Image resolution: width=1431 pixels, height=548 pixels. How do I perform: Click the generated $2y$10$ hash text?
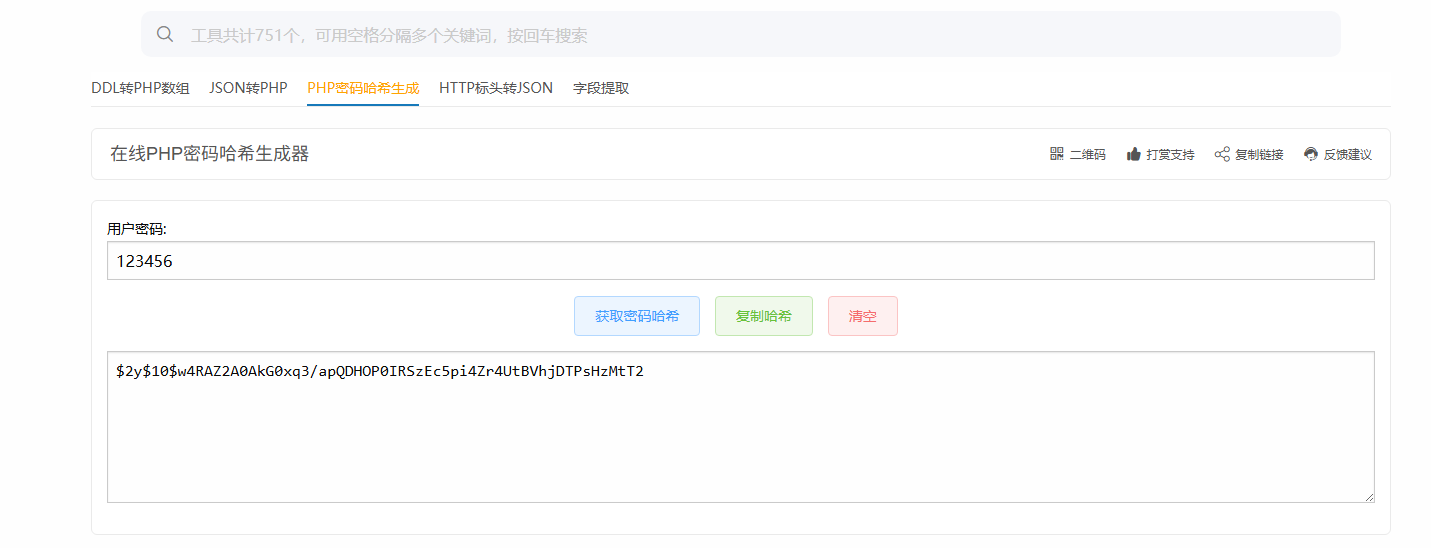pyautogui.click(x=380, y=371)
